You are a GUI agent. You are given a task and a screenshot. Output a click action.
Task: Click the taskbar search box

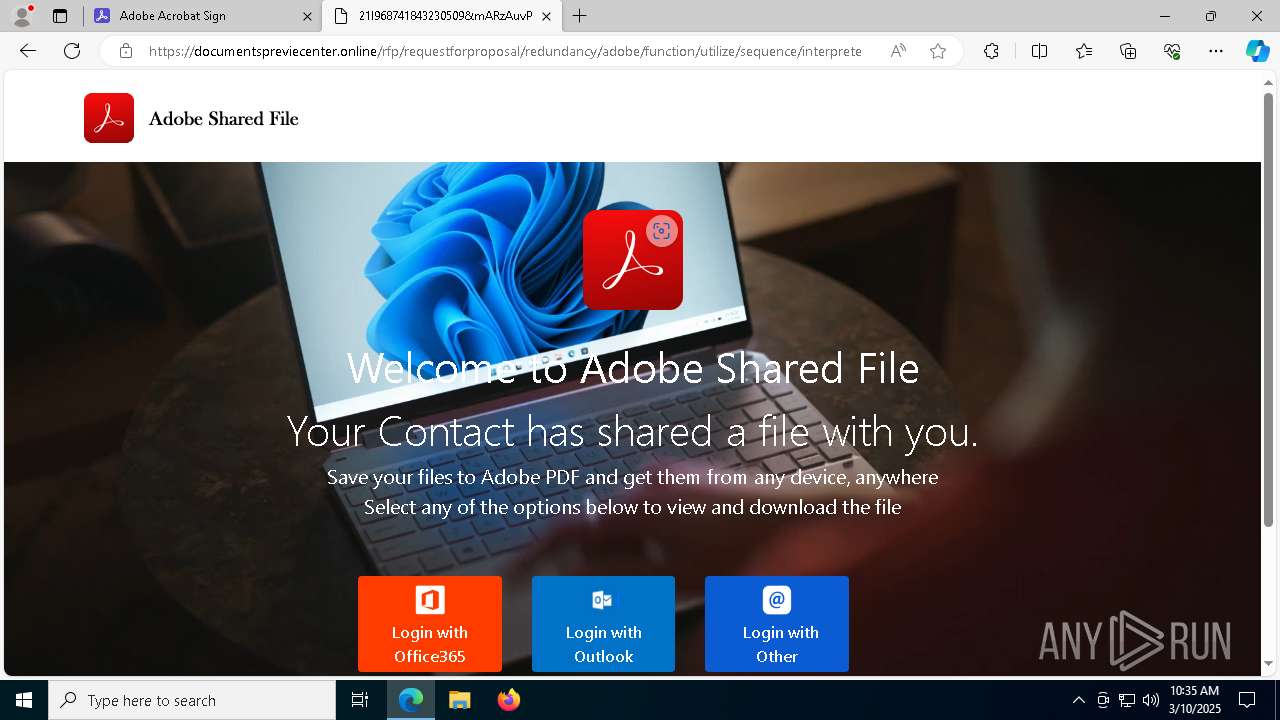(x=192, y=700)
